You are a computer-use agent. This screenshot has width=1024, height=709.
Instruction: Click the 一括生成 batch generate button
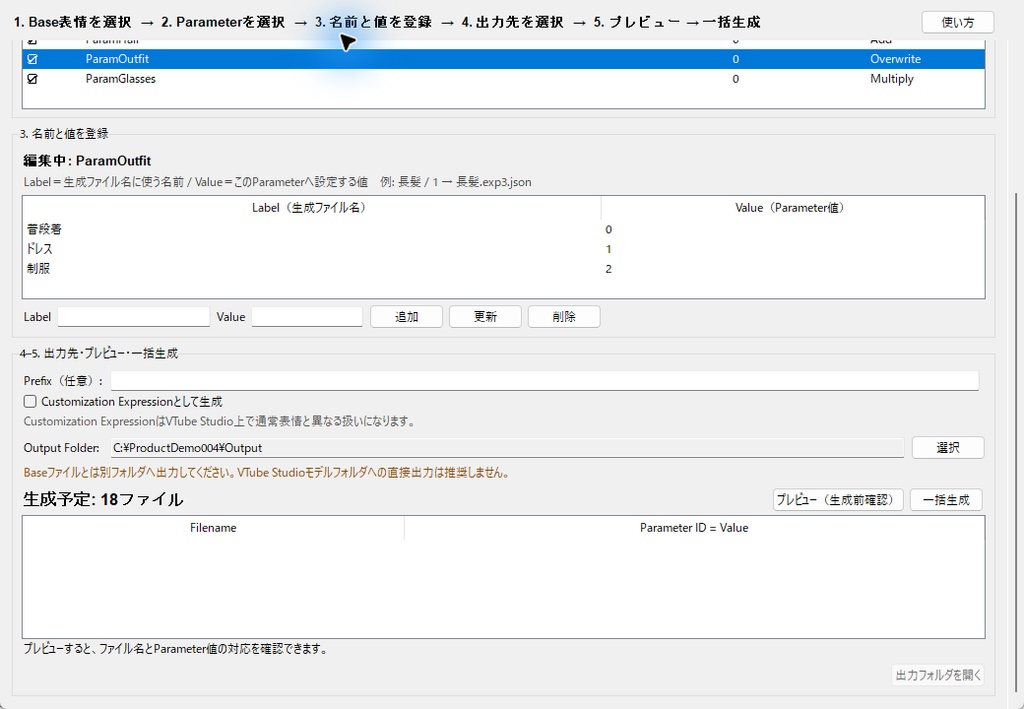click(x=946, y=500)
